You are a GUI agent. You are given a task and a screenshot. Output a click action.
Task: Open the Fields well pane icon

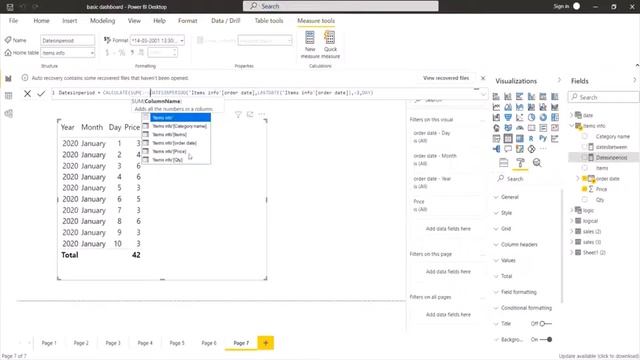(504, 163)
